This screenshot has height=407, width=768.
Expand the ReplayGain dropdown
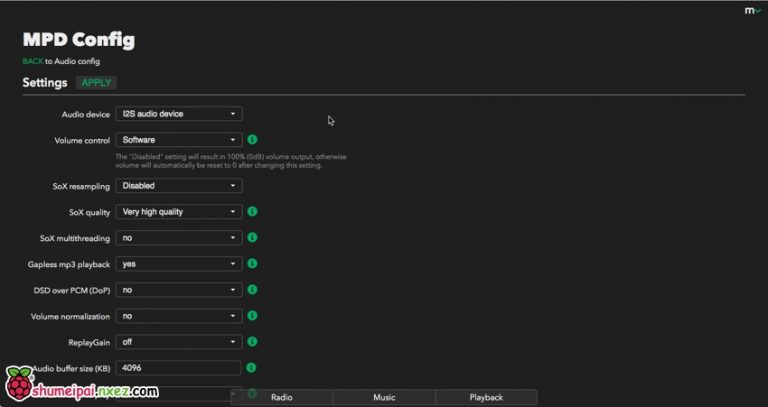[179, 342]
